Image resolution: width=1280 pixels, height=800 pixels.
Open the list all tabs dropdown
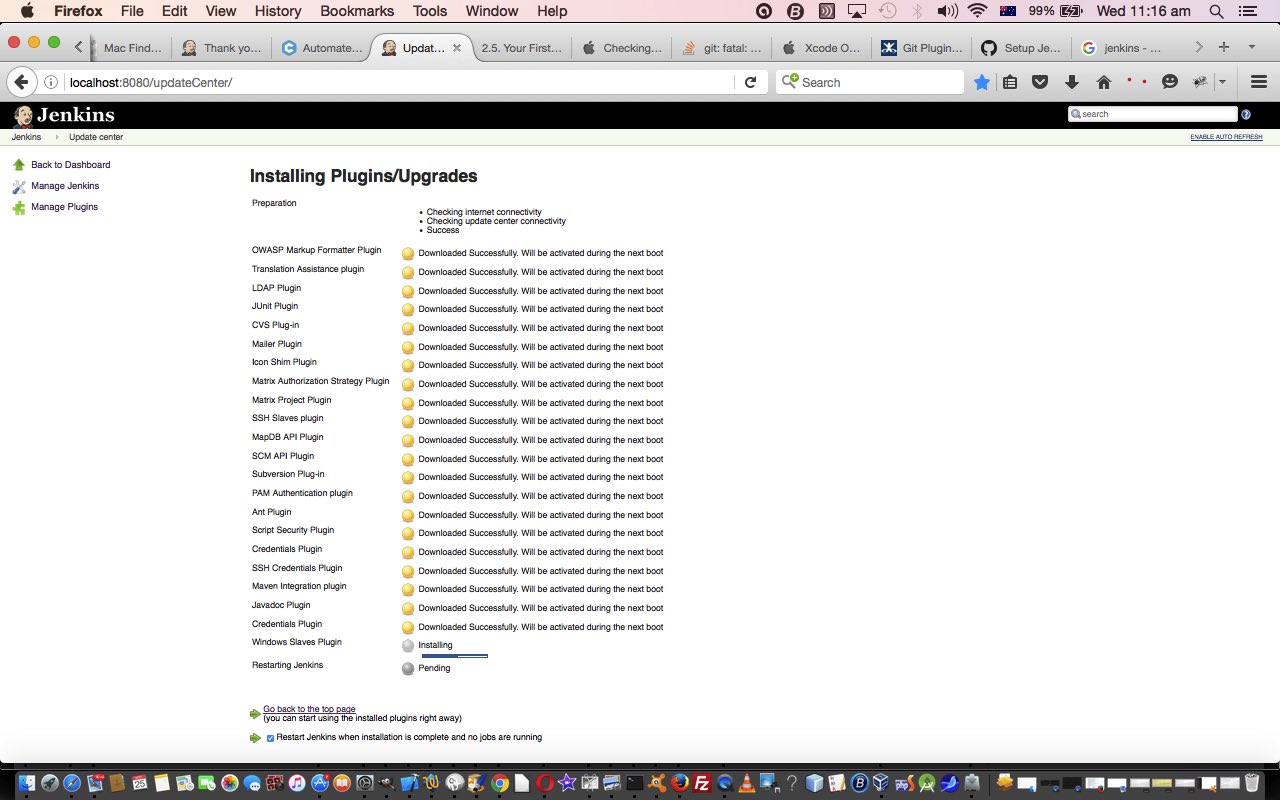coord(1251,47)
